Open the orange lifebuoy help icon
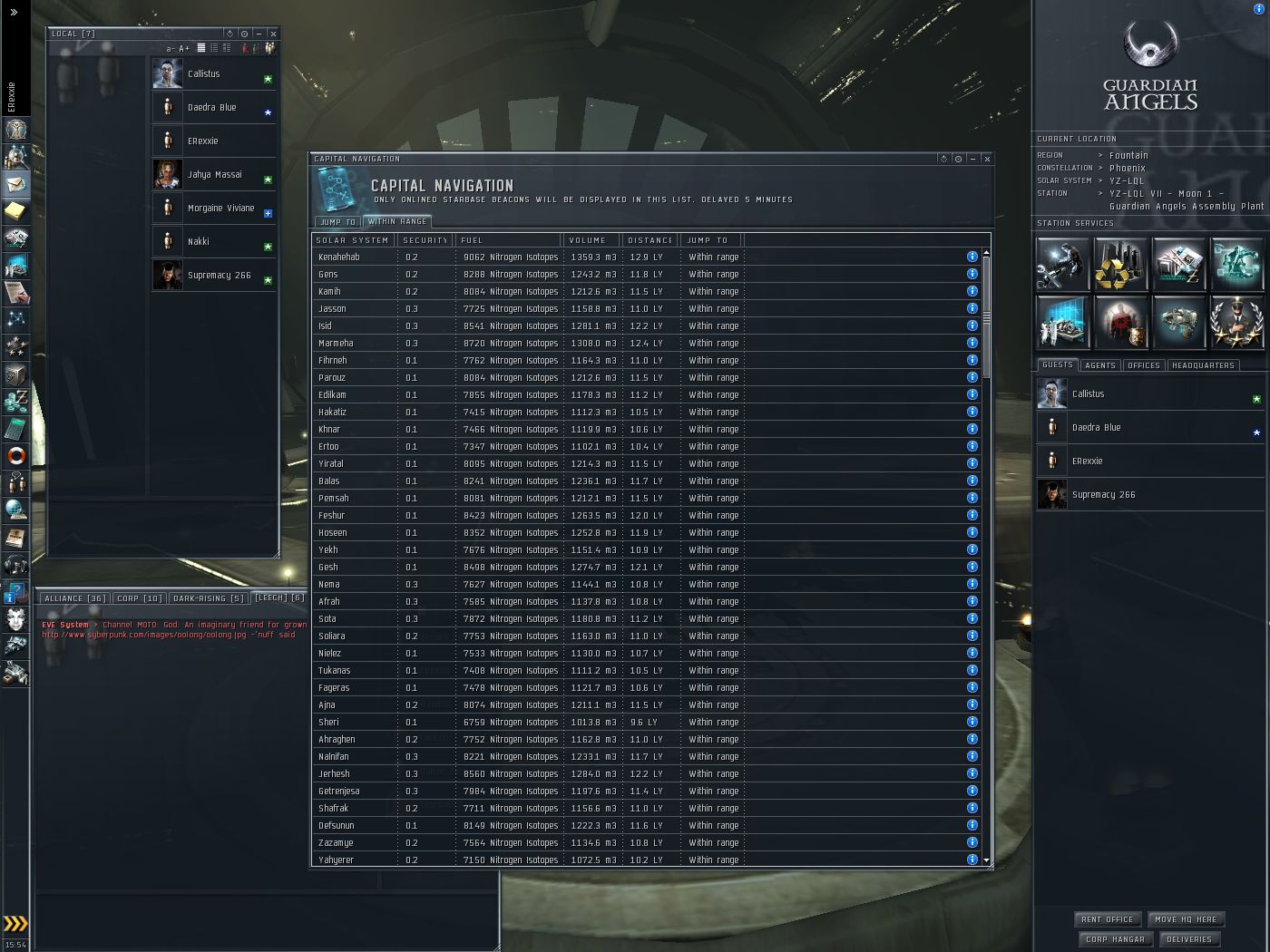The image size is (1270, 952). coord(16,456)
